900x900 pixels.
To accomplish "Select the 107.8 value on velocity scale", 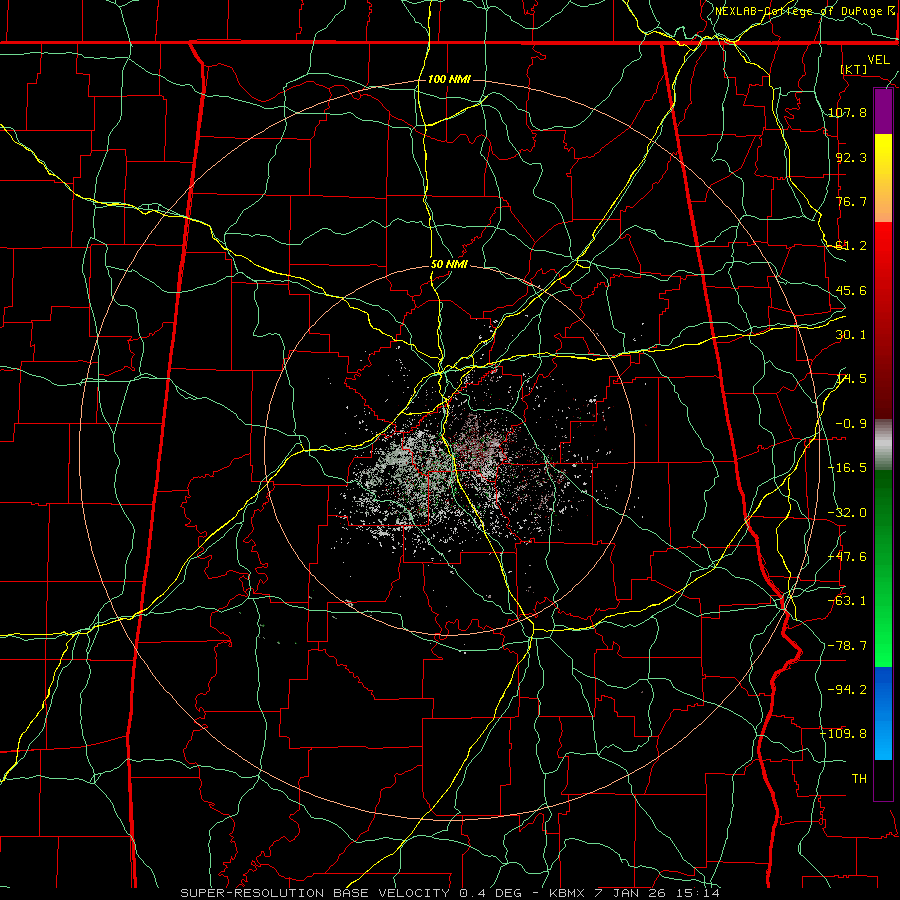I will 847,112.
